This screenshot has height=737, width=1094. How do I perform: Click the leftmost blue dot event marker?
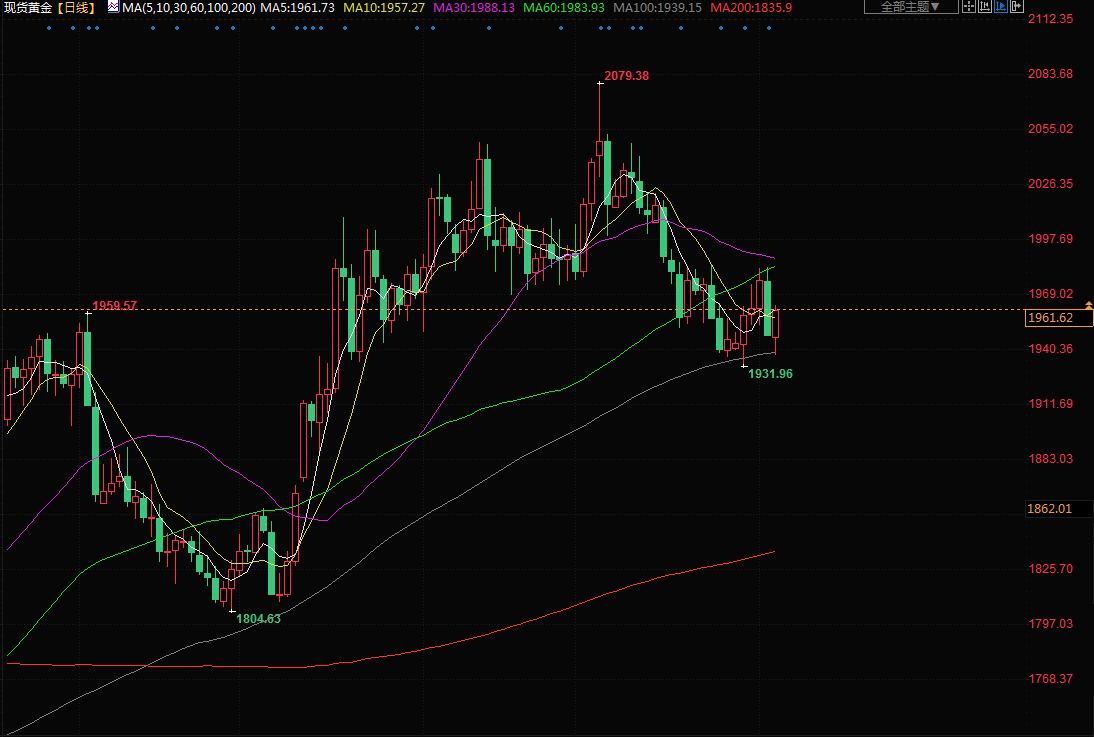tap(48, 27)
